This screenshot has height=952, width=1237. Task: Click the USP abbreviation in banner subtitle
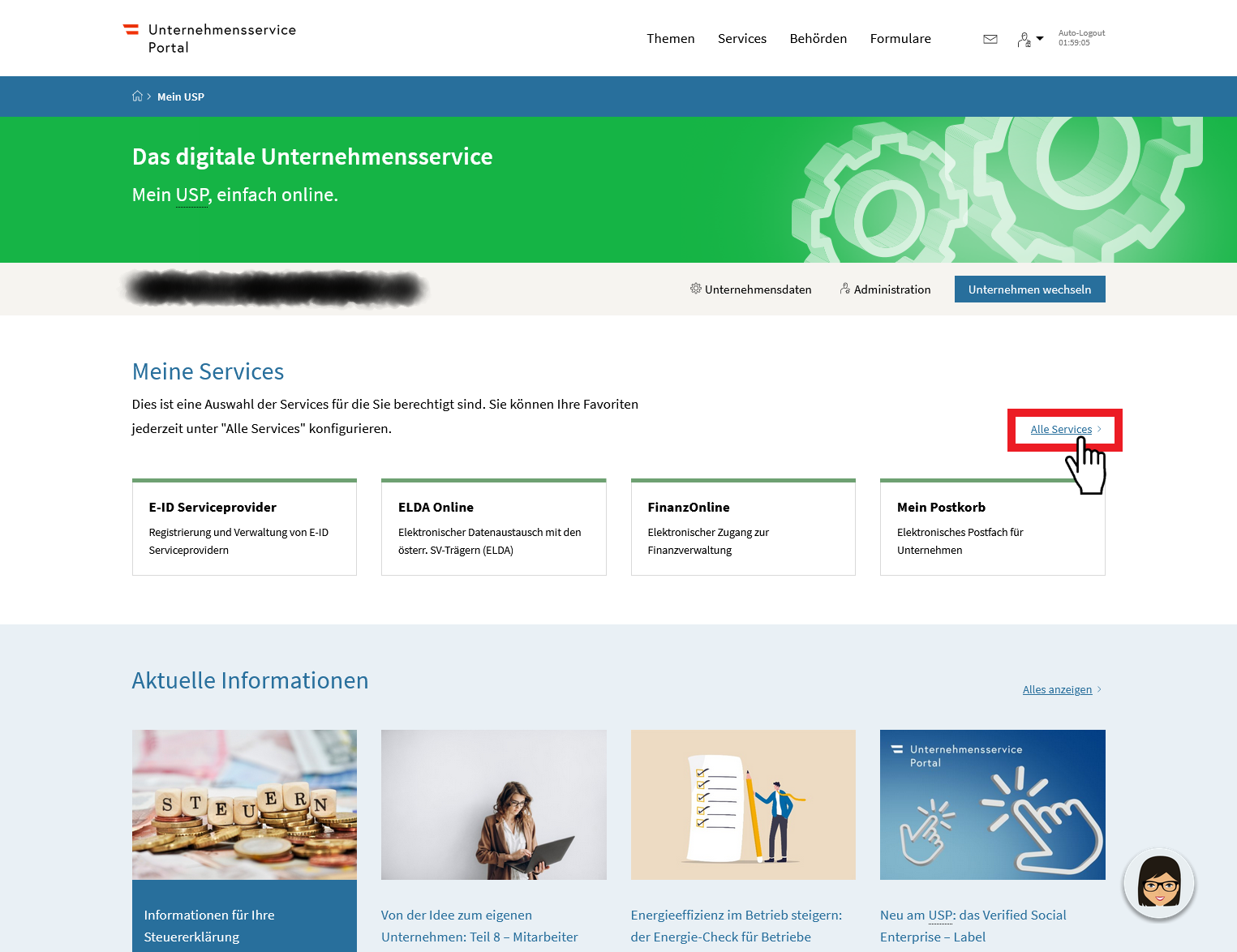[192, 195]
